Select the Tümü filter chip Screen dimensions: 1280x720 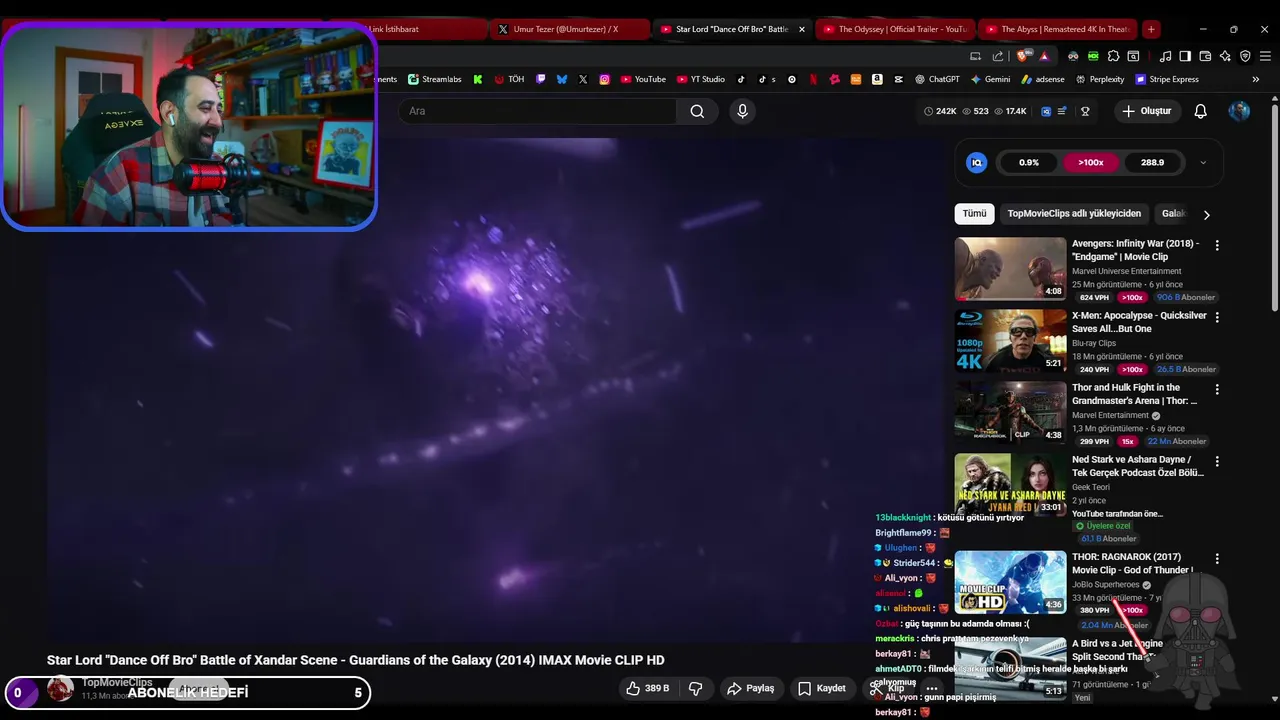click(x=974, y=213)
